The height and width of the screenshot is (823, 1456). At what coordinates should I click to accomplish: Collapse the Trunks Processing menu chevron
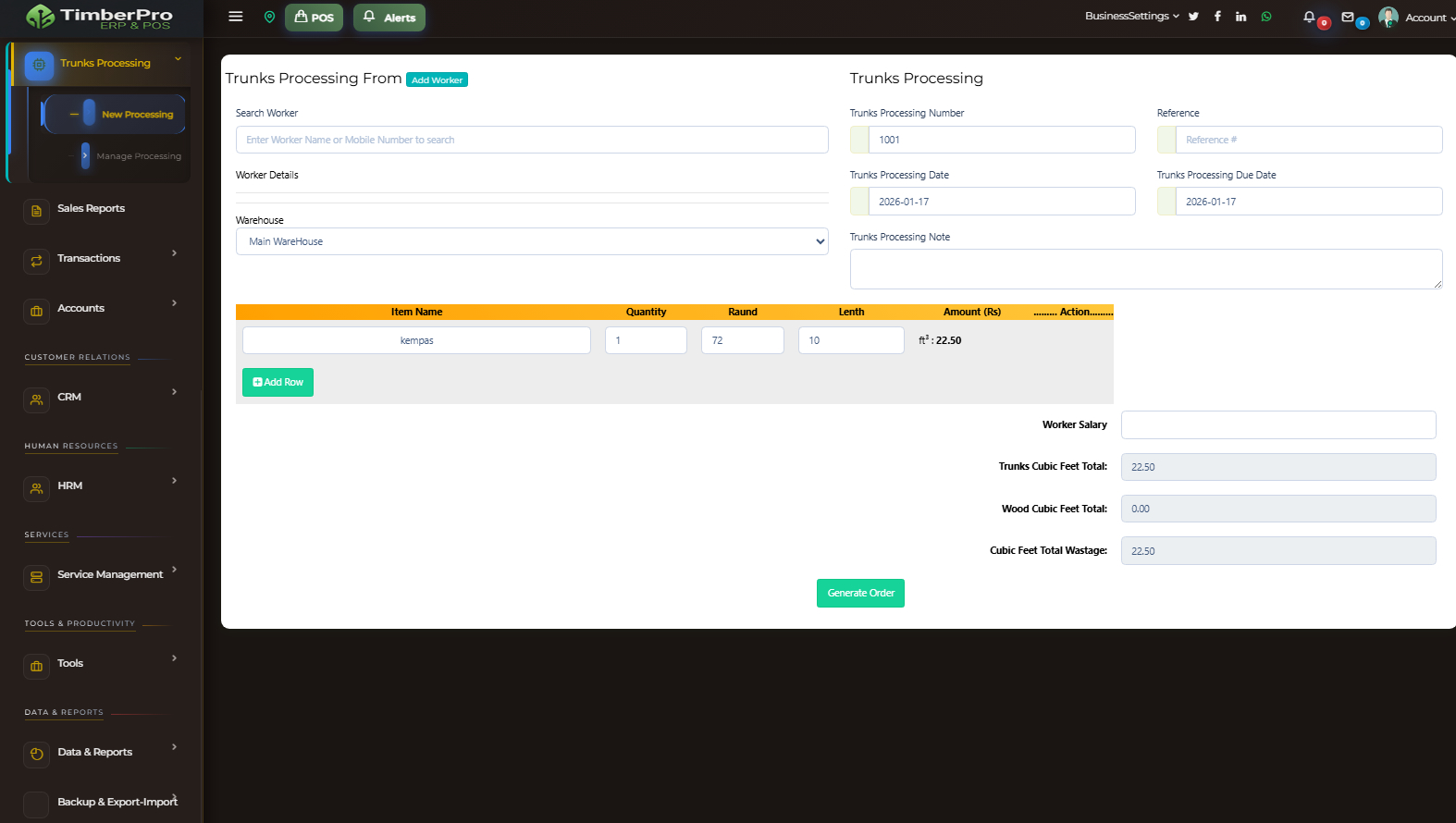(179, 59)
